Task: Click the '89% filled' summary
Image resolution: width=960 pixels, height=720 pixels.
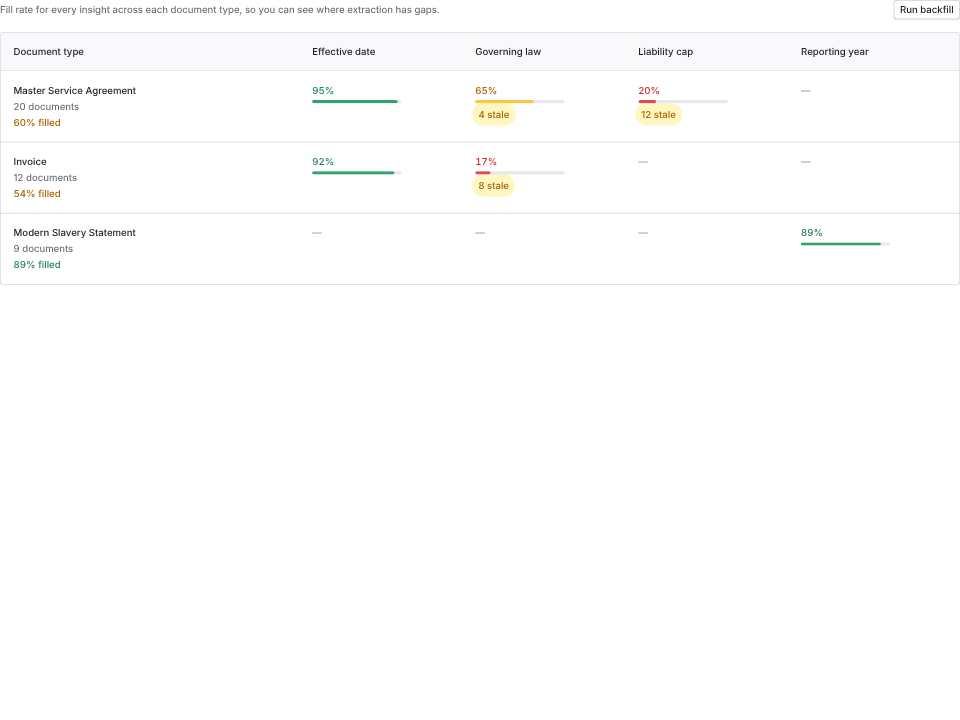Action: pyautogui.click(x=37, y=264)
